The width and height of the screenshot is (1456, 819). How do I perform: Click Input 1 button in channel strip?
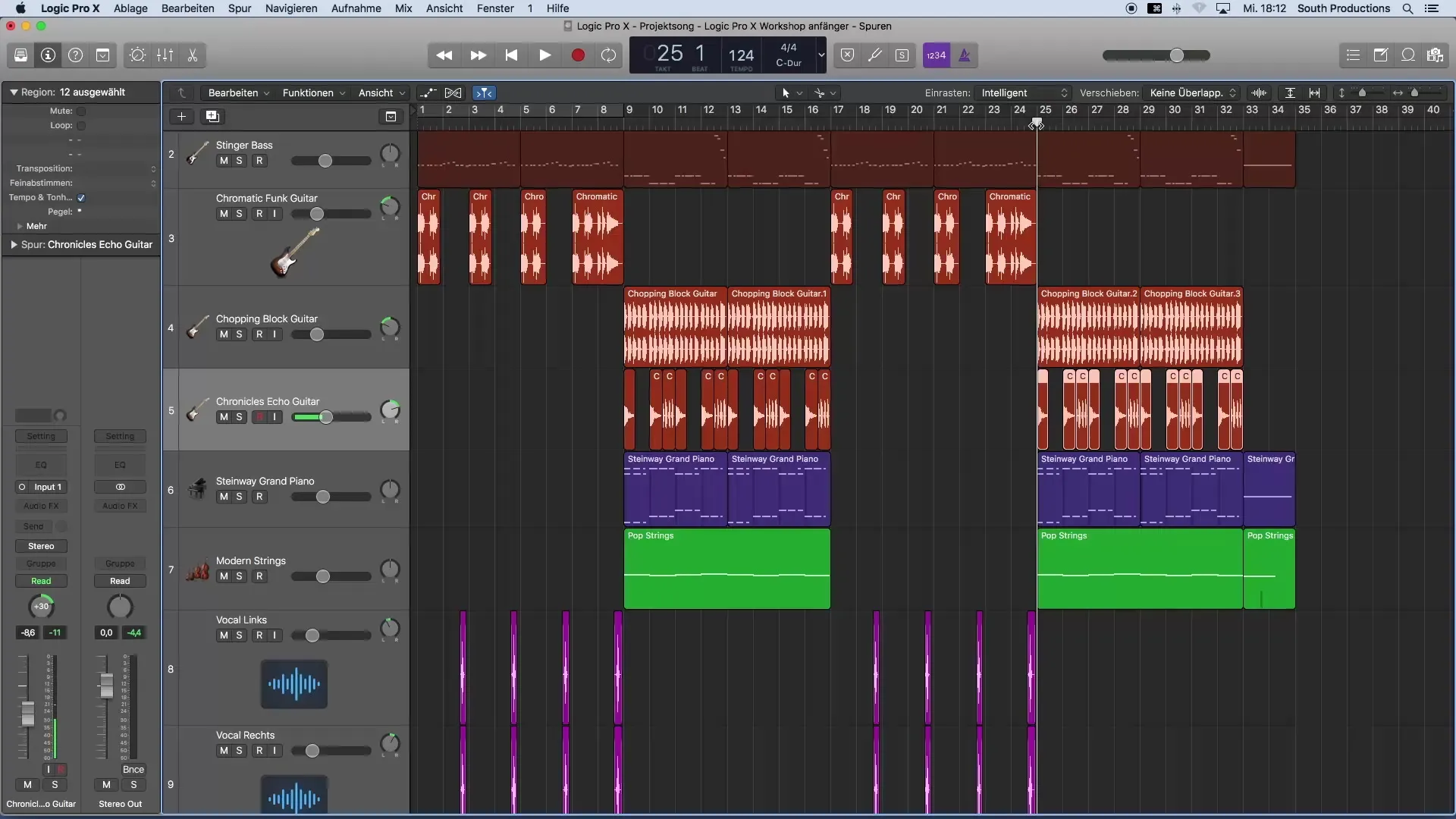pos(41,488)
